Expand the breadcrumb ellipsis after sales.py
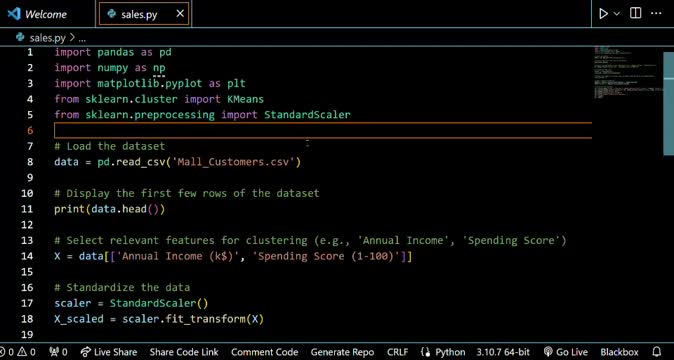 pos(82,38)
